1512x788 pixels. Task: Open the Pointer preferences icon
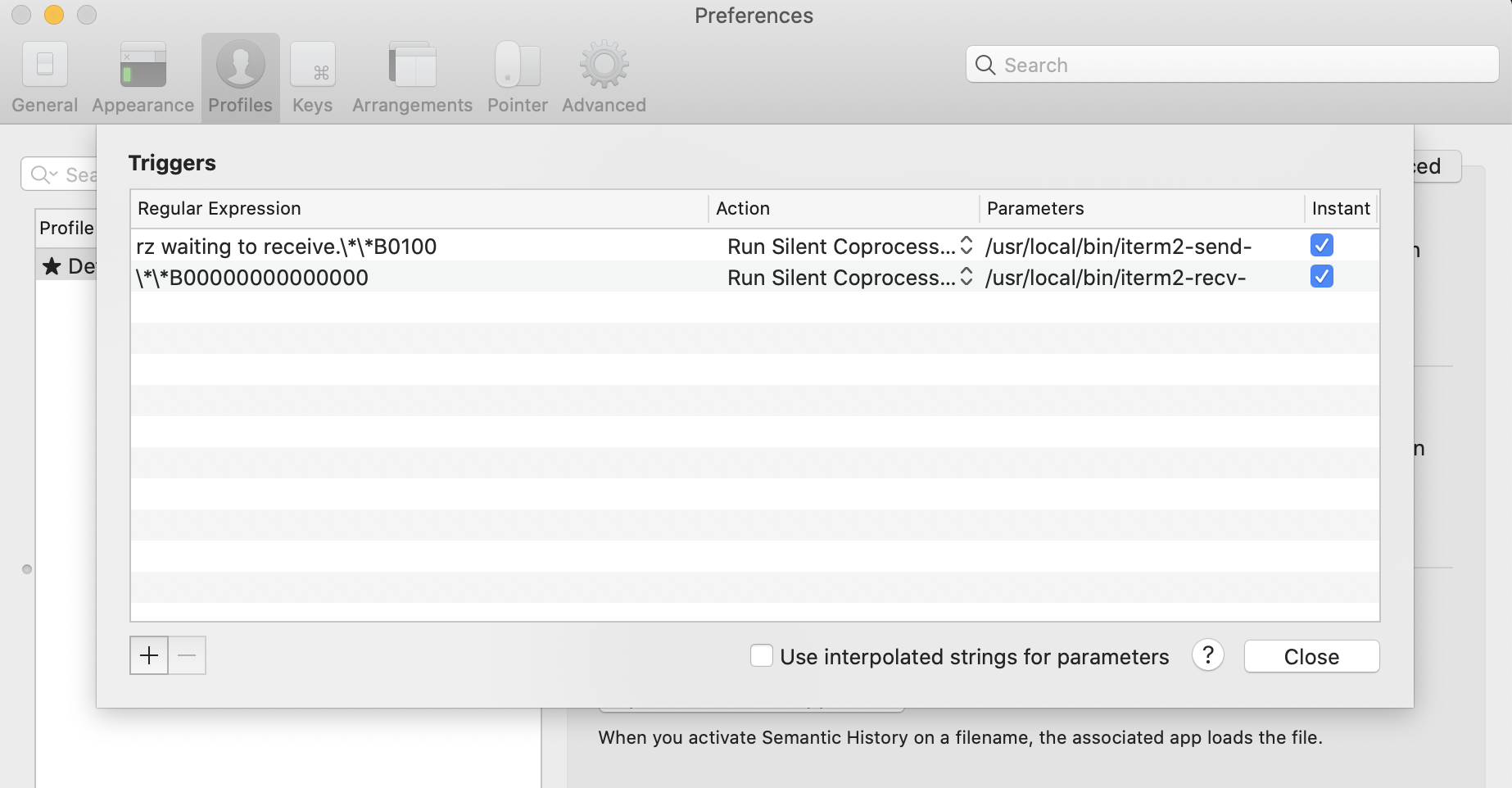coord(518,64)
